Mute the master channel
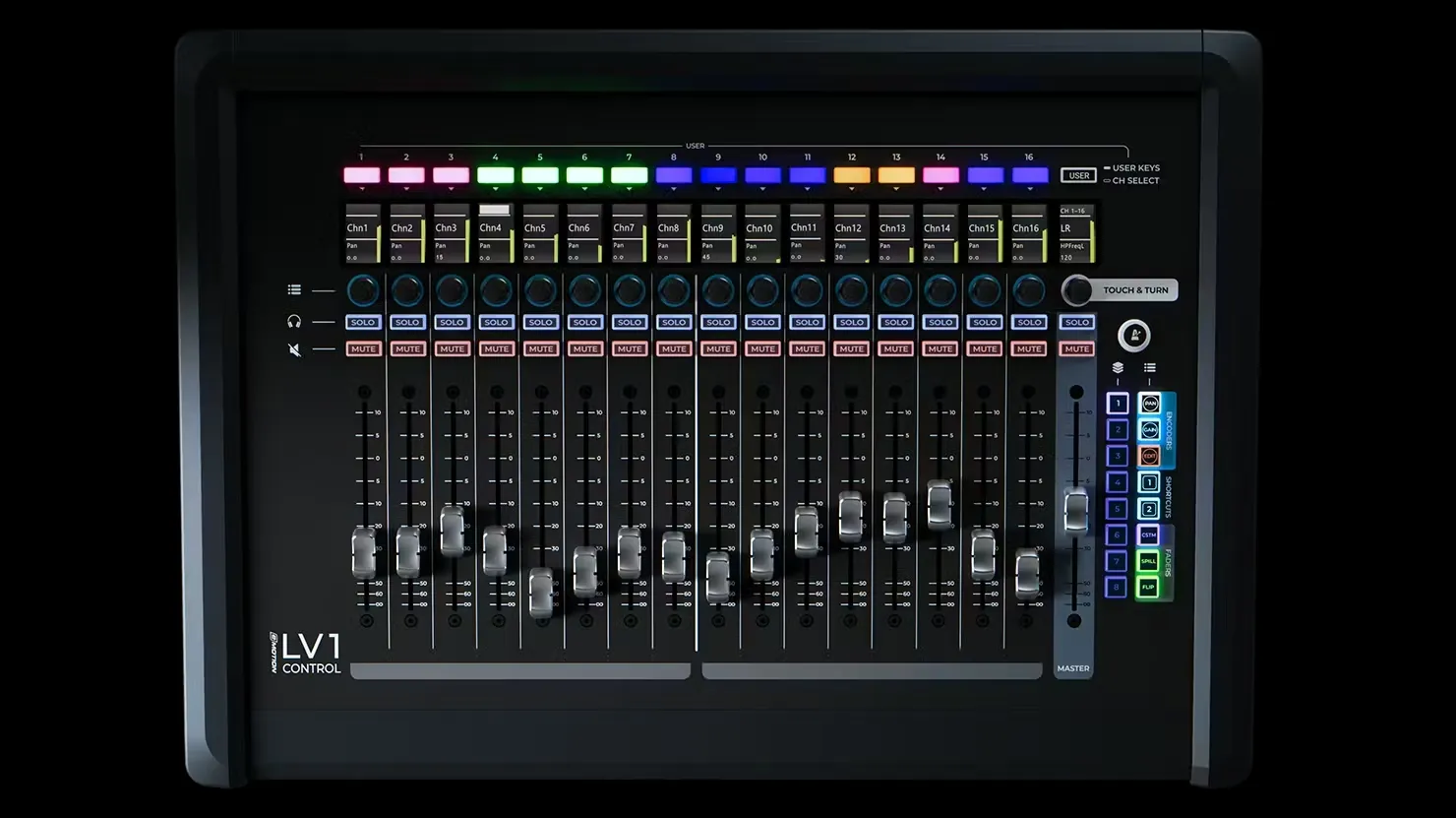 coord(1076,348)
